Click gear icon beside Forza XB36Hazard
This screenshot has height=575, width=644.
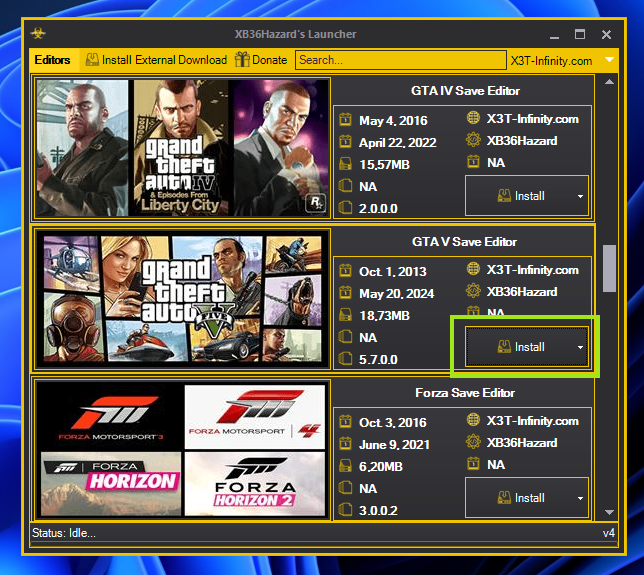click(x=473, y=442)
